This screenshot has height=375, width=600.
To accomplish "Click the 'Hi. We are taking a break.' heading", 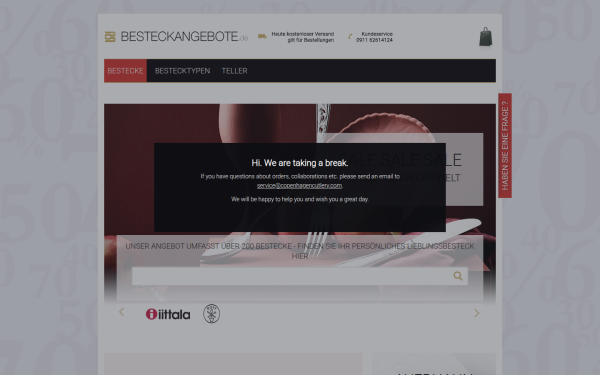I will 300,163.
